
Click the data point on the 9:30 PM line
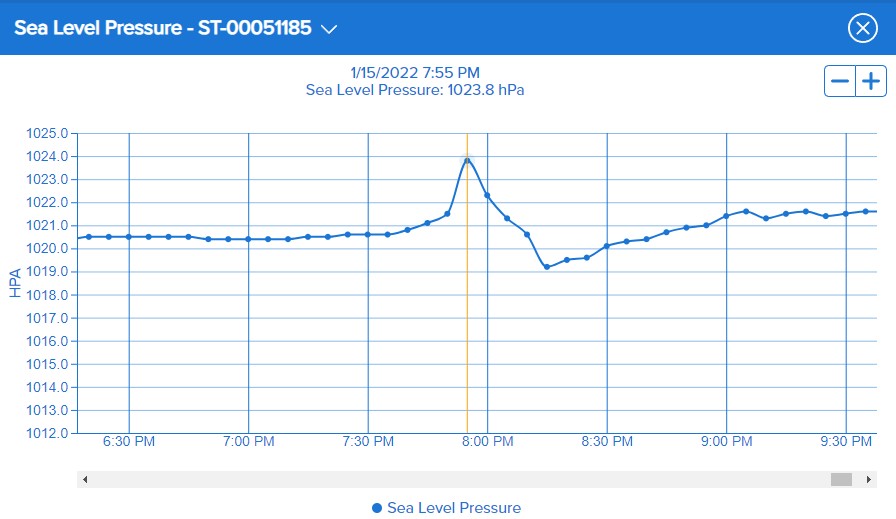click(846, 213)
